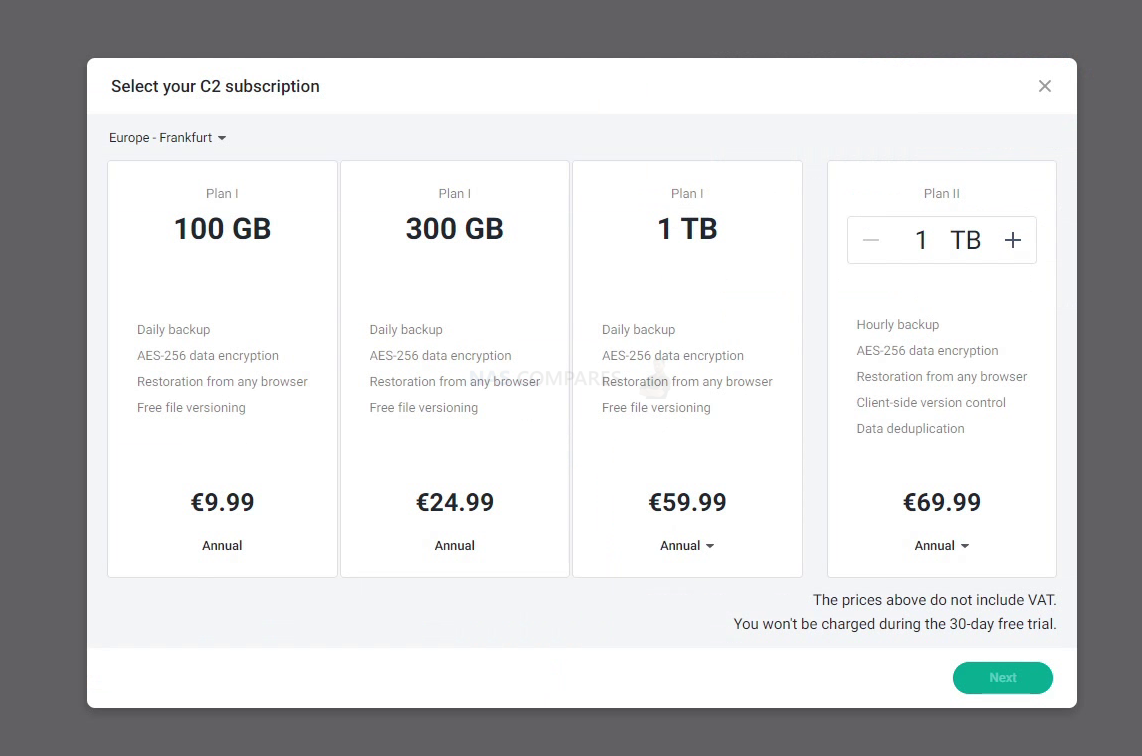
Task: Click the 300 GB heading
Action: 454,229
